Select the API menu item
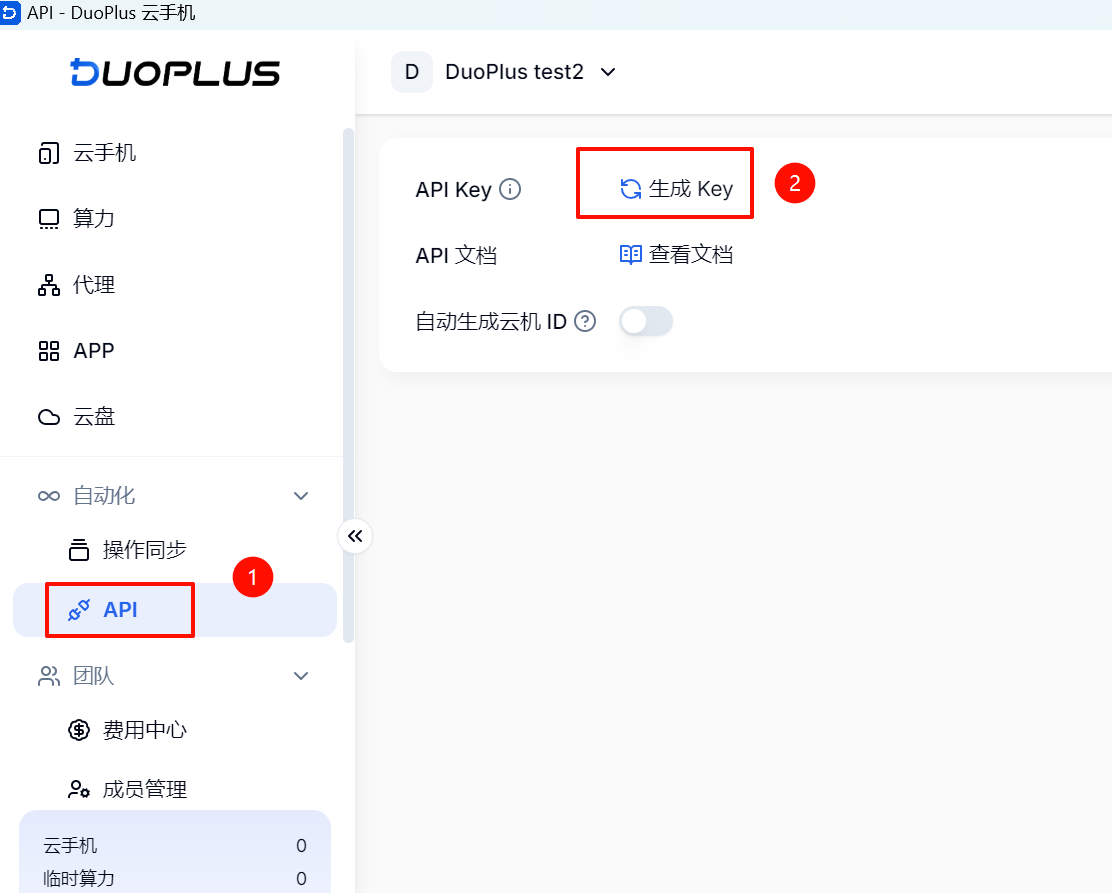 (x=174, y=610)
